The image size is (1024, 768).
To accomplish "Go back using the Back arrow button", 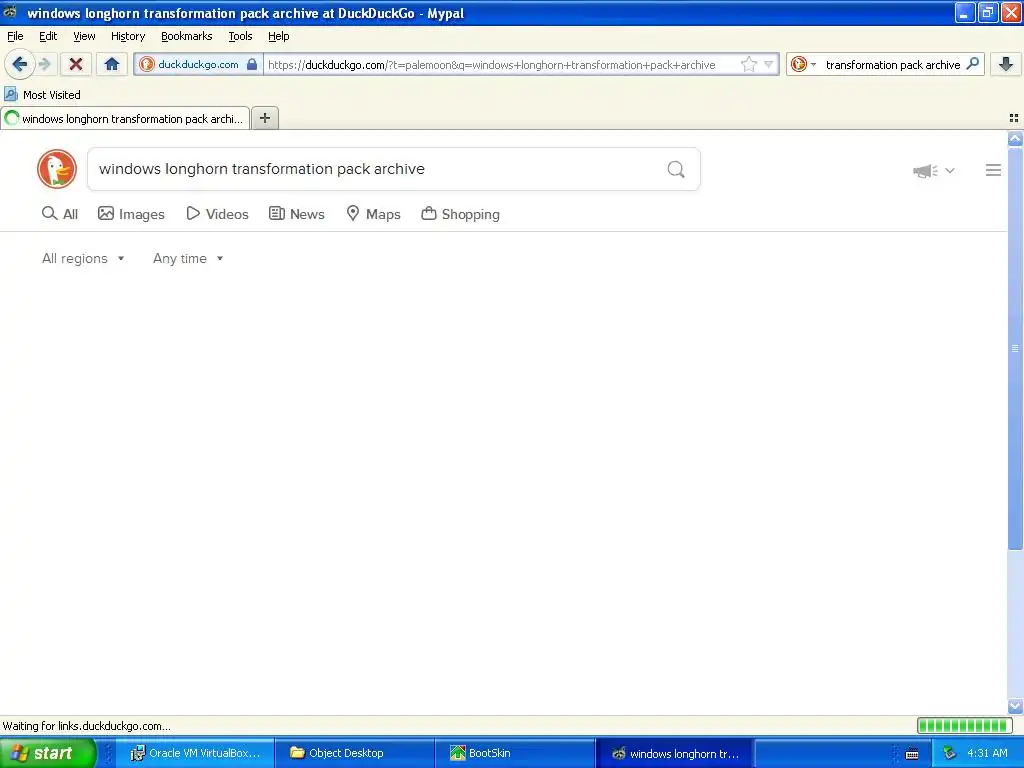I will [x=20, y=64].
